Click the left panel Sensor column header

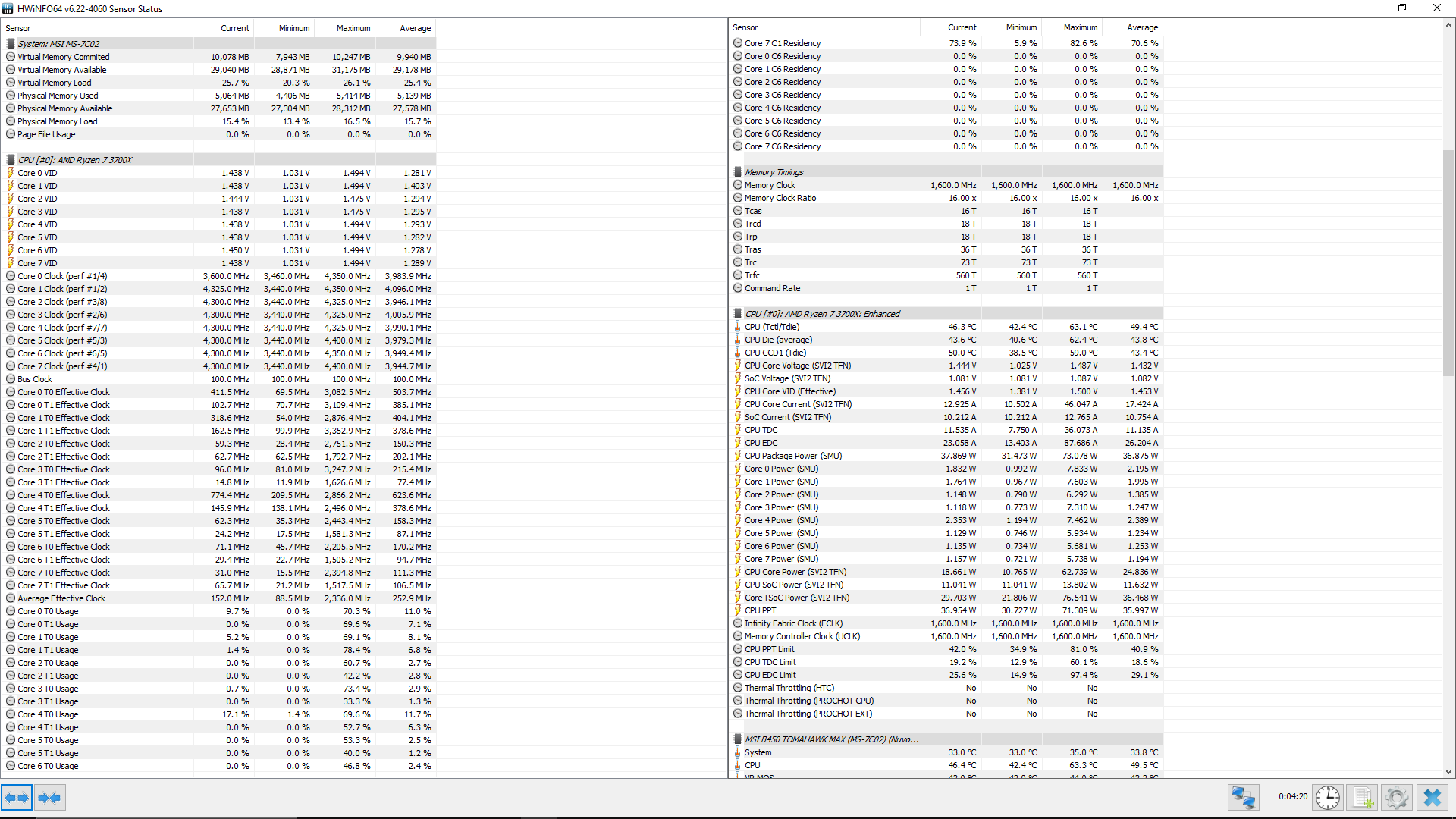point(18,28)
